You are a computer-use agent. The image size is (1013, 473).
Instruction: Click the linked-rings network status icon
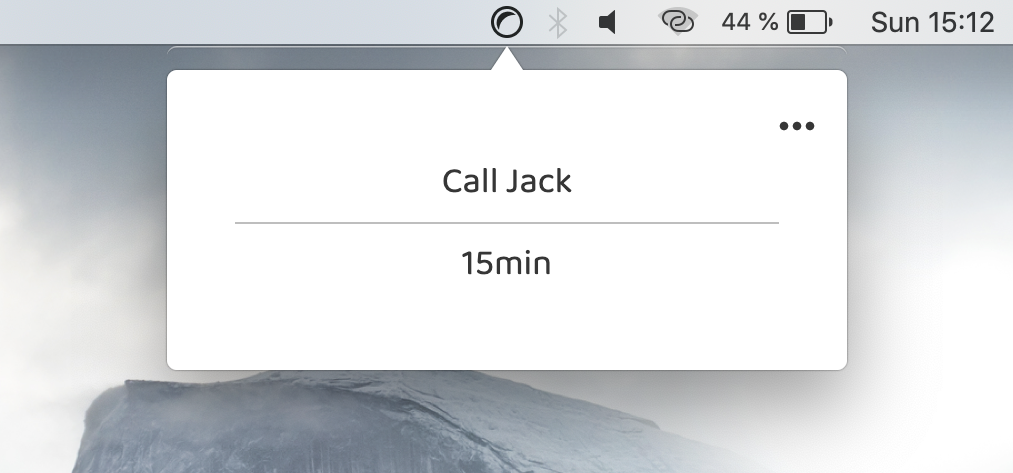(678, 22)
